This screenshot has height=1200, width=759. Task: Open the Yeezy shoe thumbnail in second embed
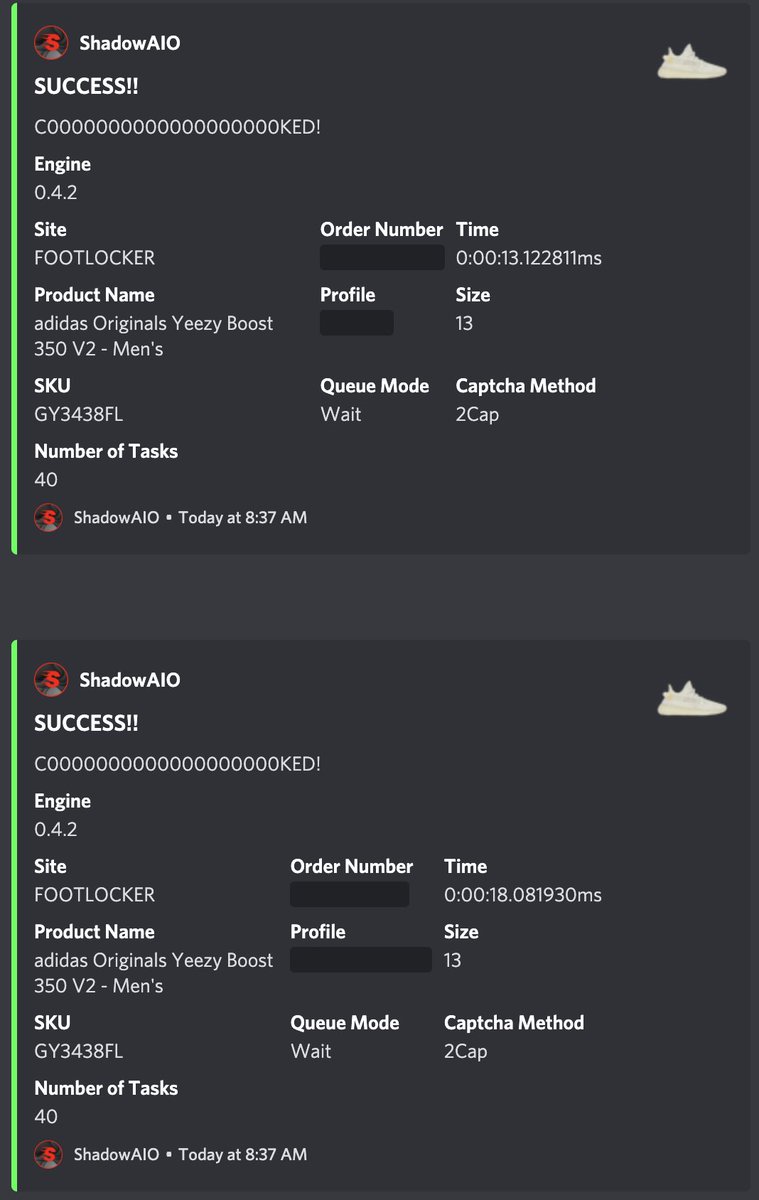tap(691, 698)
